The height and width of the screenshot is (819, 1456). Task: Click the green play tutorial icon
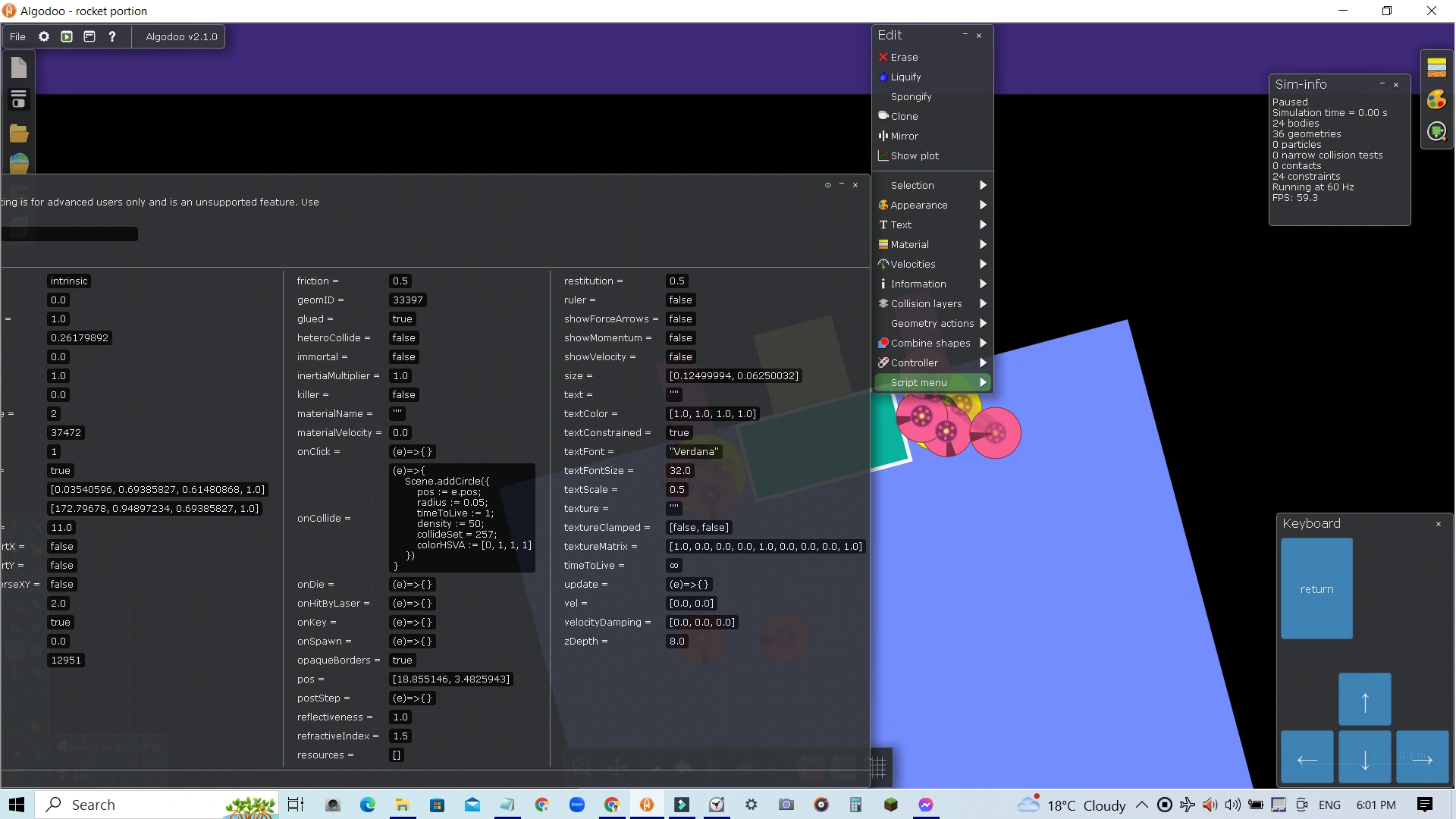[x=67, y=36]
